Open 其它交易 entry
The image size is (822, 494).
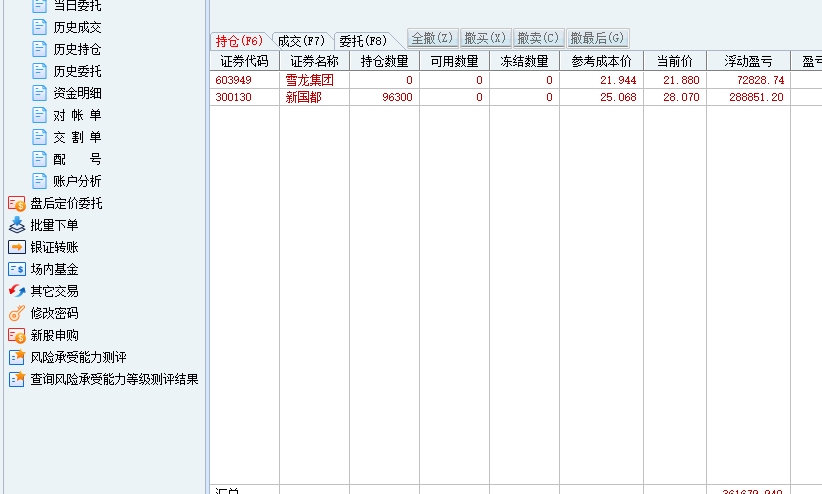coord(54,292)
